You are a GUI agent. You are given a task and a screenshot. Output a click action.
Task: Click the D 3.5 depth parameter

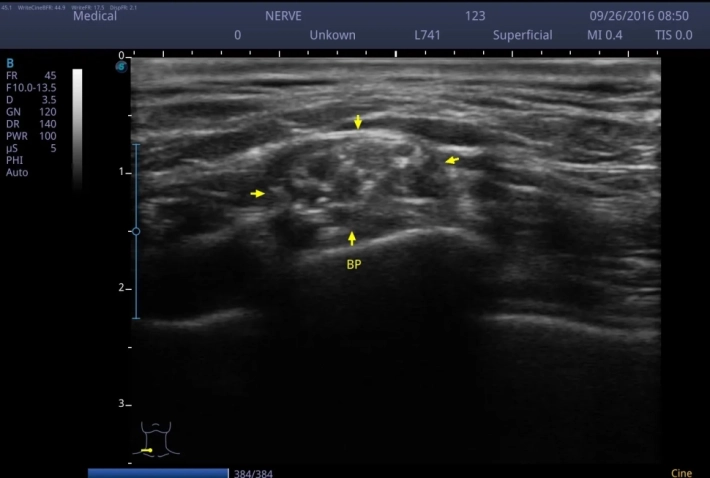pos(31,99)
